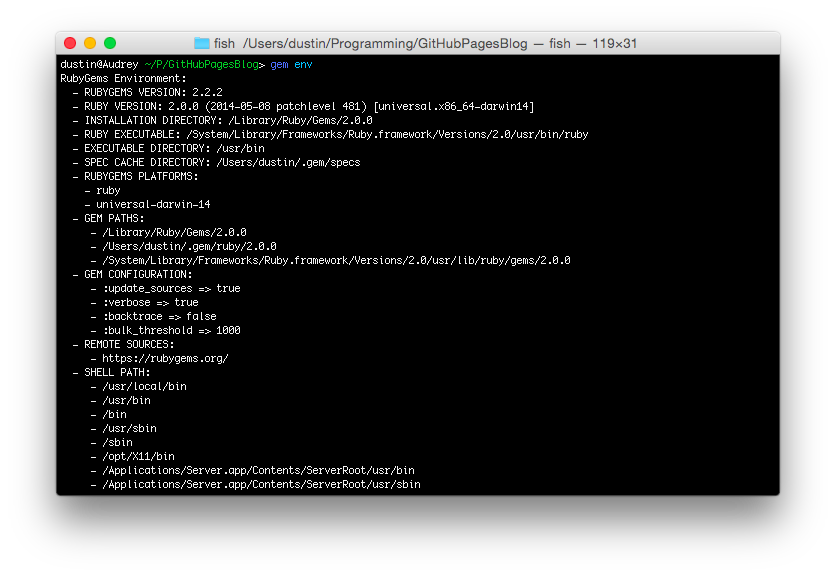Screen dimensions: 836x576
Task: Click the 'universal-darwin-14' platform entry
Action: (148, 204)
